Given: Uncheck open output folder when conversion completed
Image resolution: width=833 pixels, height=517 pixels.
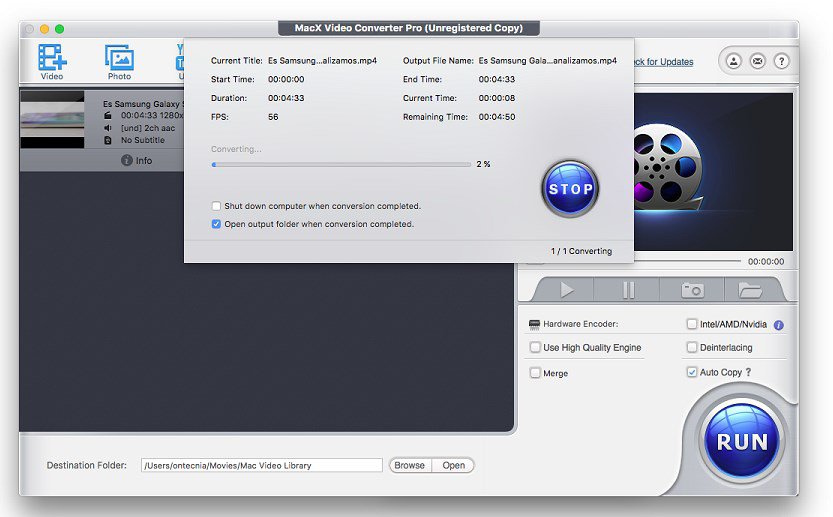Looking at the screenshot, I should coord(216,224).
